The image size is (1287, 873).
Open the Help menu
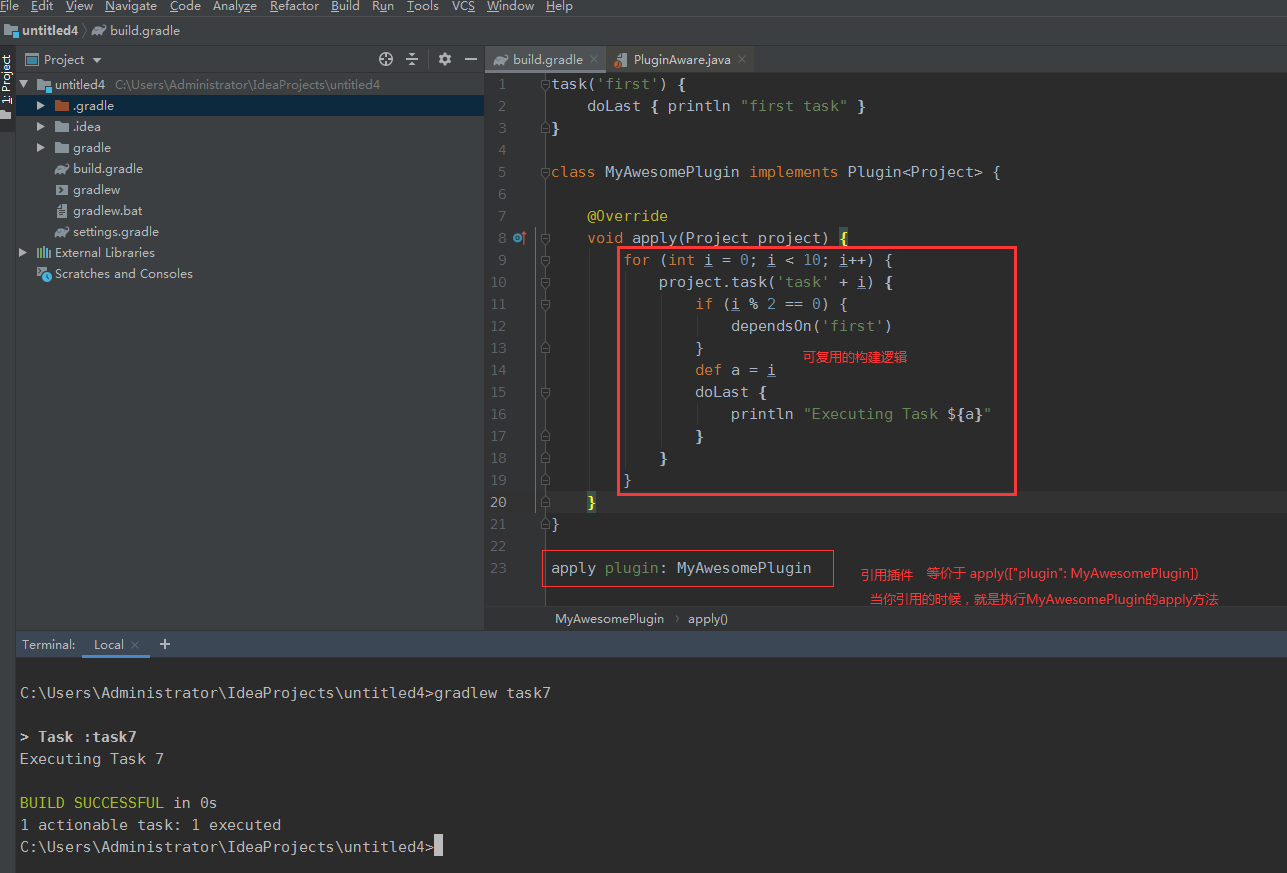(559, 6)
